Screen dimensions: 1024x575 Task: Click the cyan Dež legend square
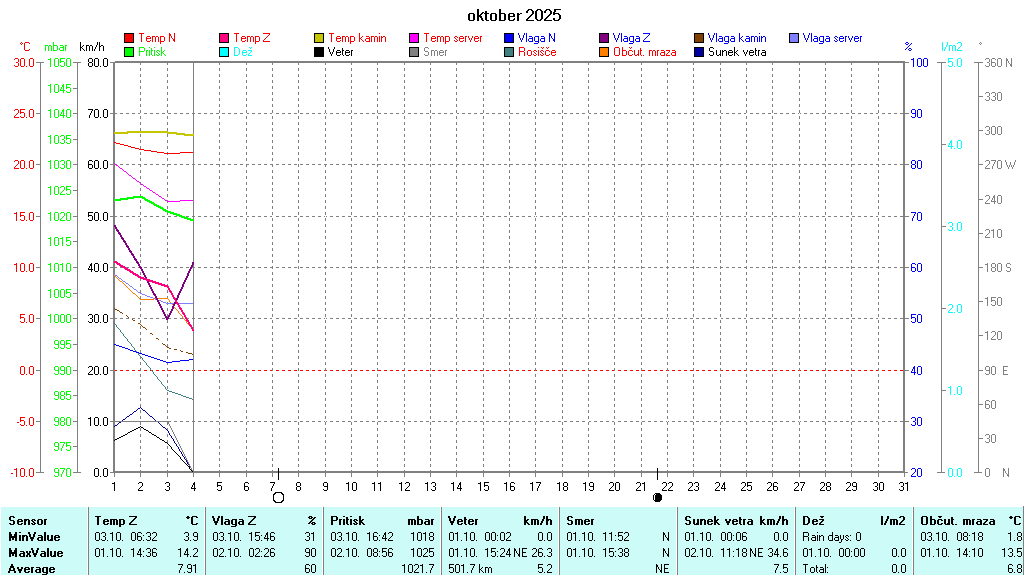point(224,51)
